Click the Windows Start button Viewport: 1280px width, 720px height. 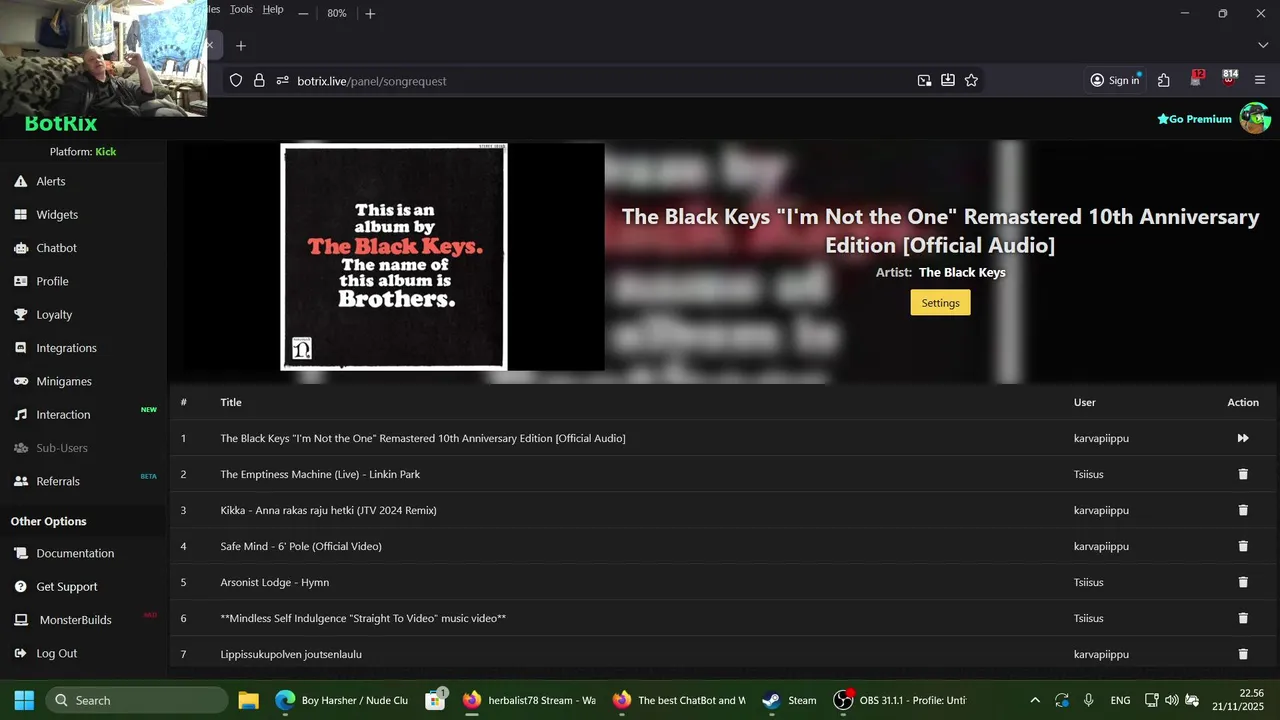click(24, 700)
